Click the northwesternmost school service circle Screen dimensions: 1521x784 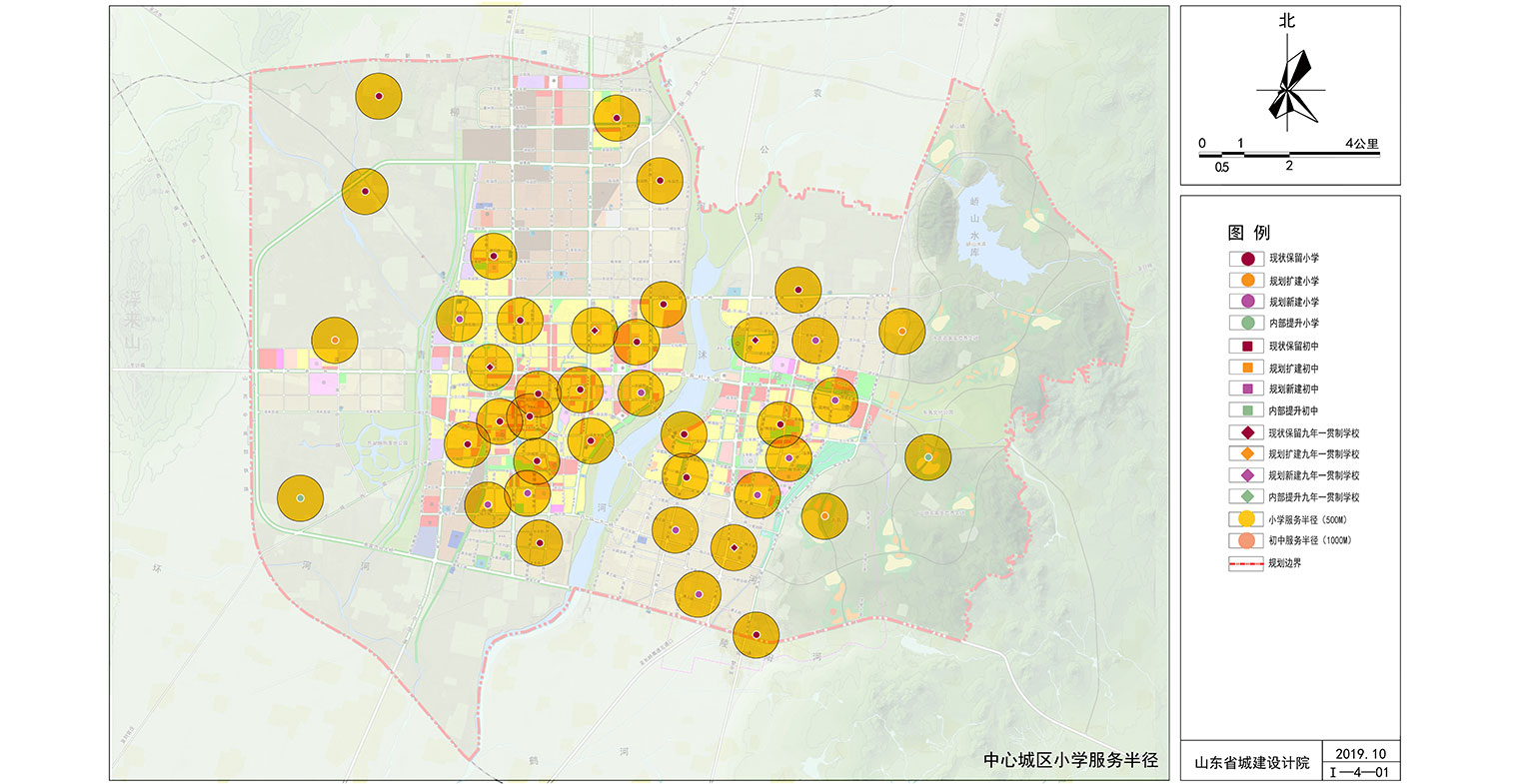(379, 96)
